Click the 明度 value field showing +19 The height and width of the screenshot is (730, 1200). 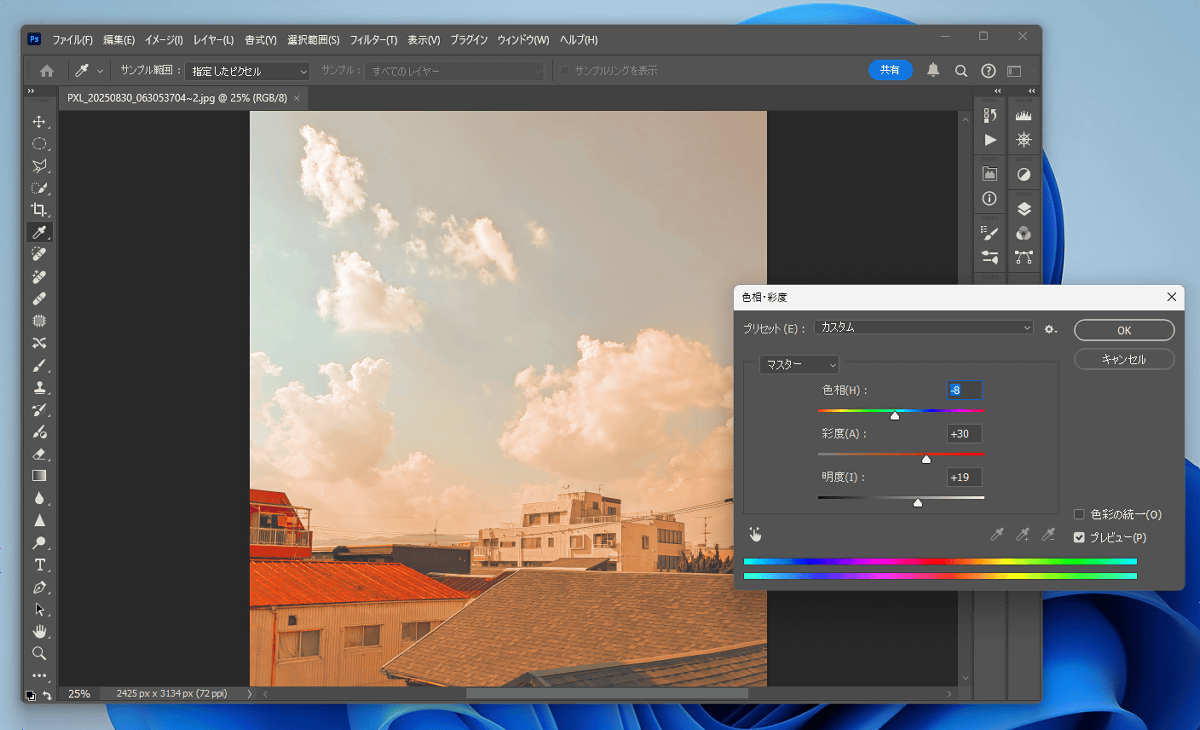[x=965, y=477]
